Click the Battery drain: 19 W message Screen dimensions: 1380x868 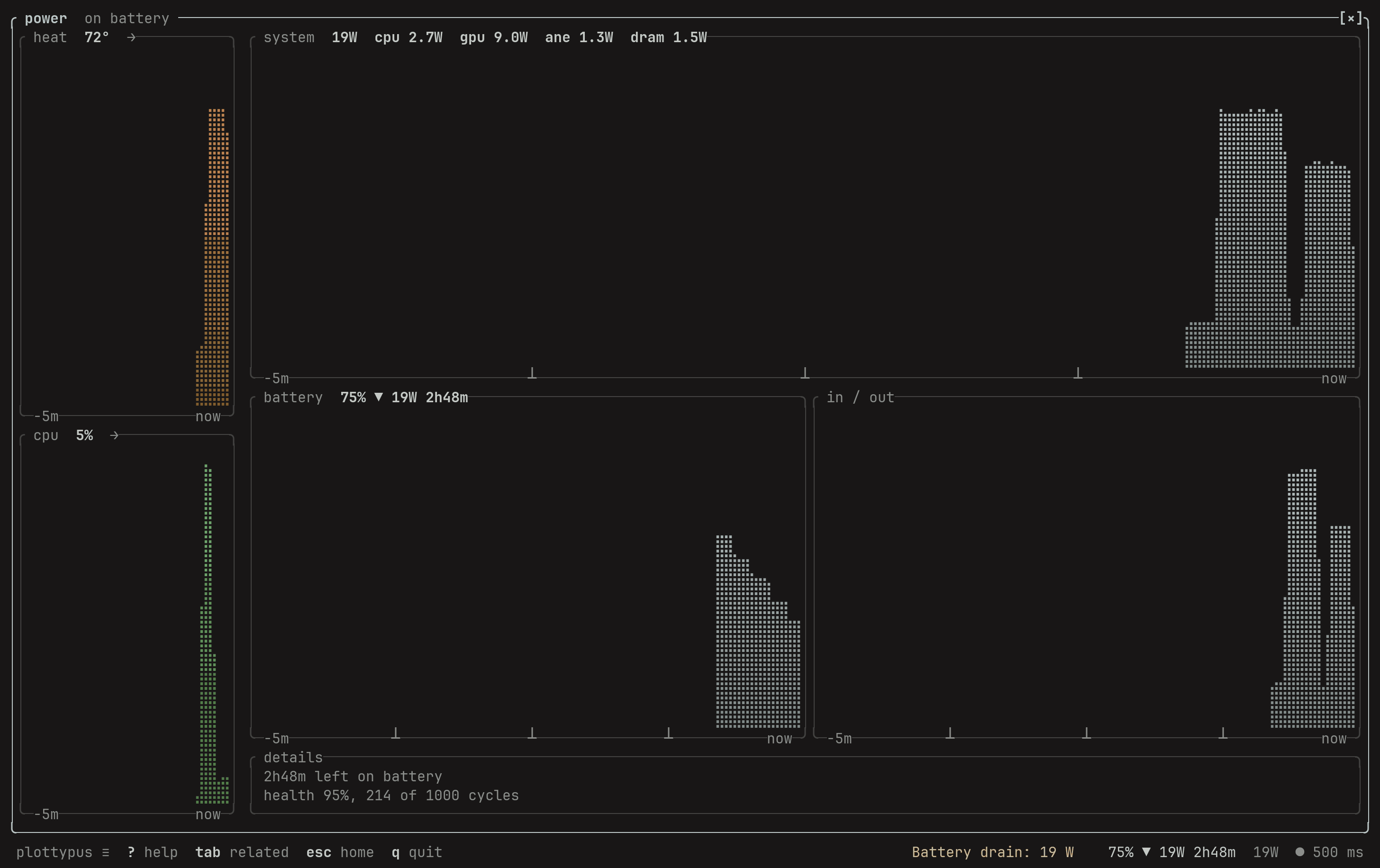point(993,852)
